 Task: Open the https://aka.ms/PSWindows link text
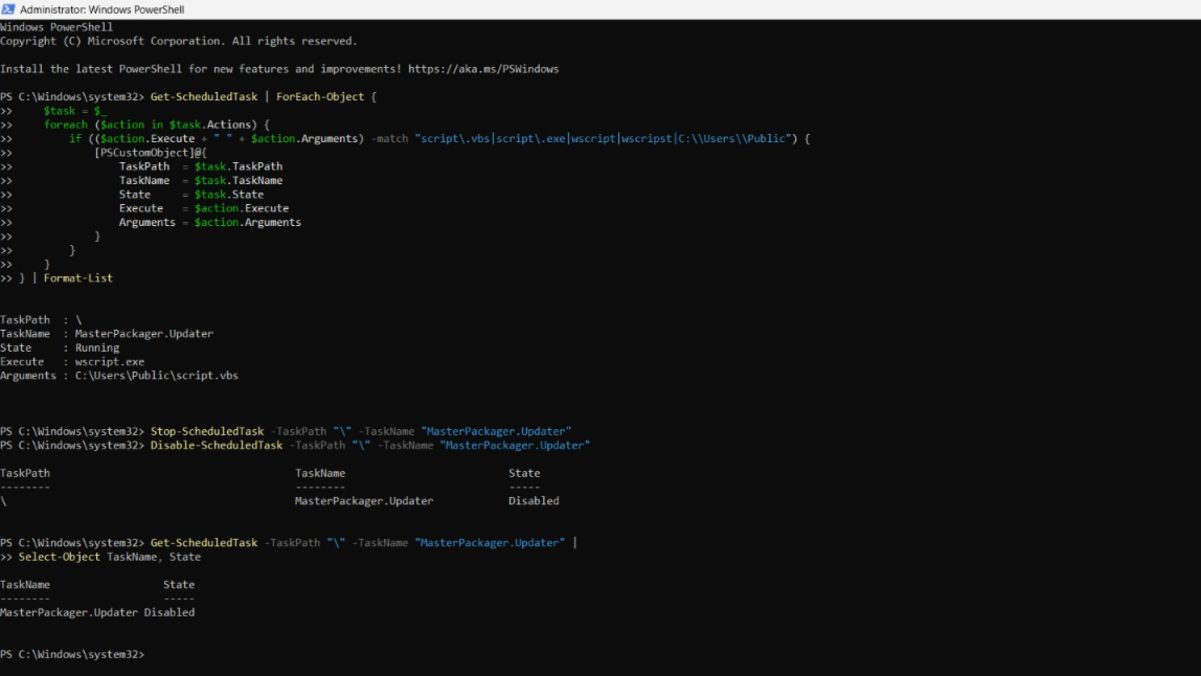[483, 69]
